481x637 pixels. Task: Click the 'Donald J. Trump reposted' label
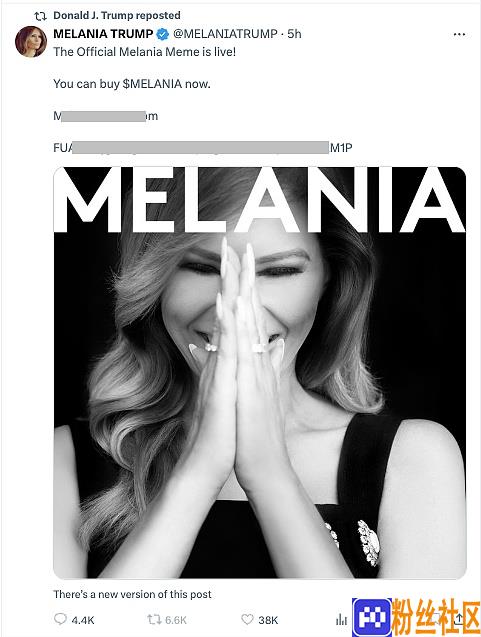pyautogui.click(x=117, y=15)
